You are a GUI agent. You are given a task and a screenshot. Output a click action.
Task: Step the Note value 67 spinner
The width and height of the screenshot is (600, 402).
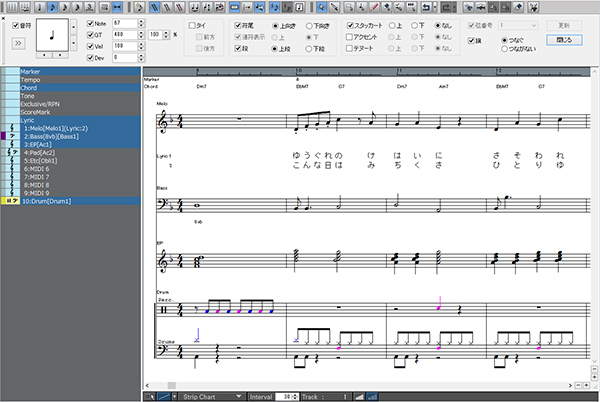point(141,23)
